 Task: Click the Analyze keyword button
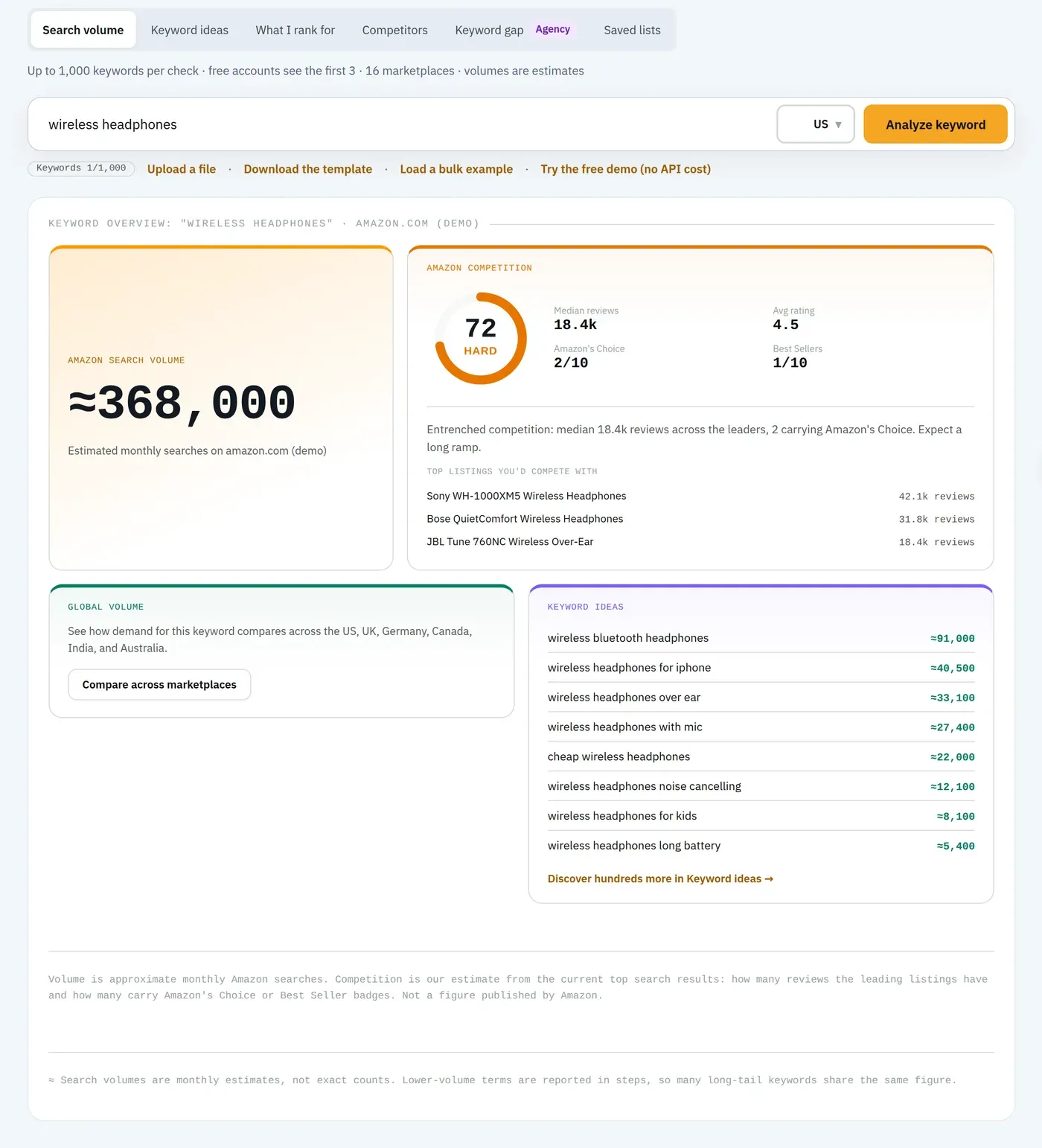coord(936,124)
